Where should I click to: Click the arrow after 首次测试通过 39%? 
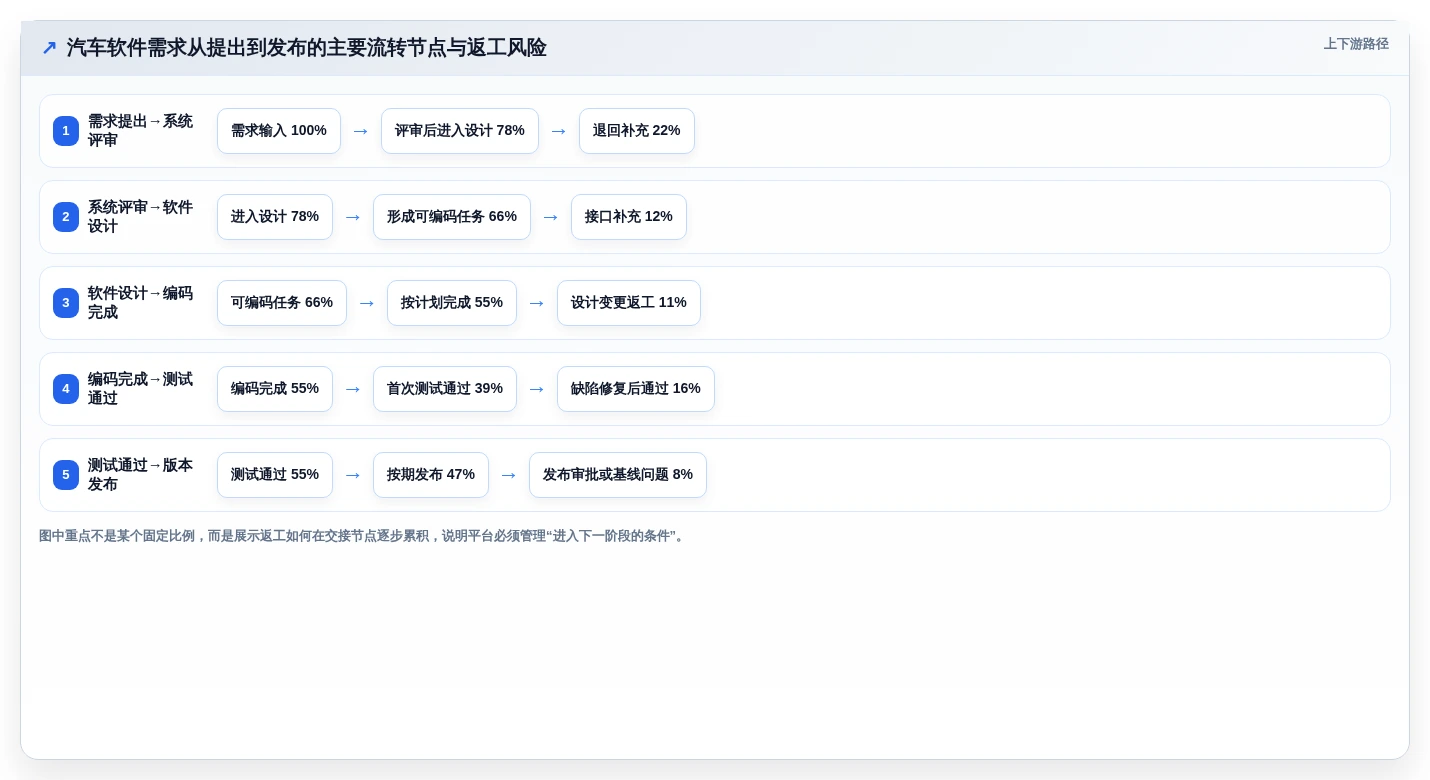pos(537,389)
